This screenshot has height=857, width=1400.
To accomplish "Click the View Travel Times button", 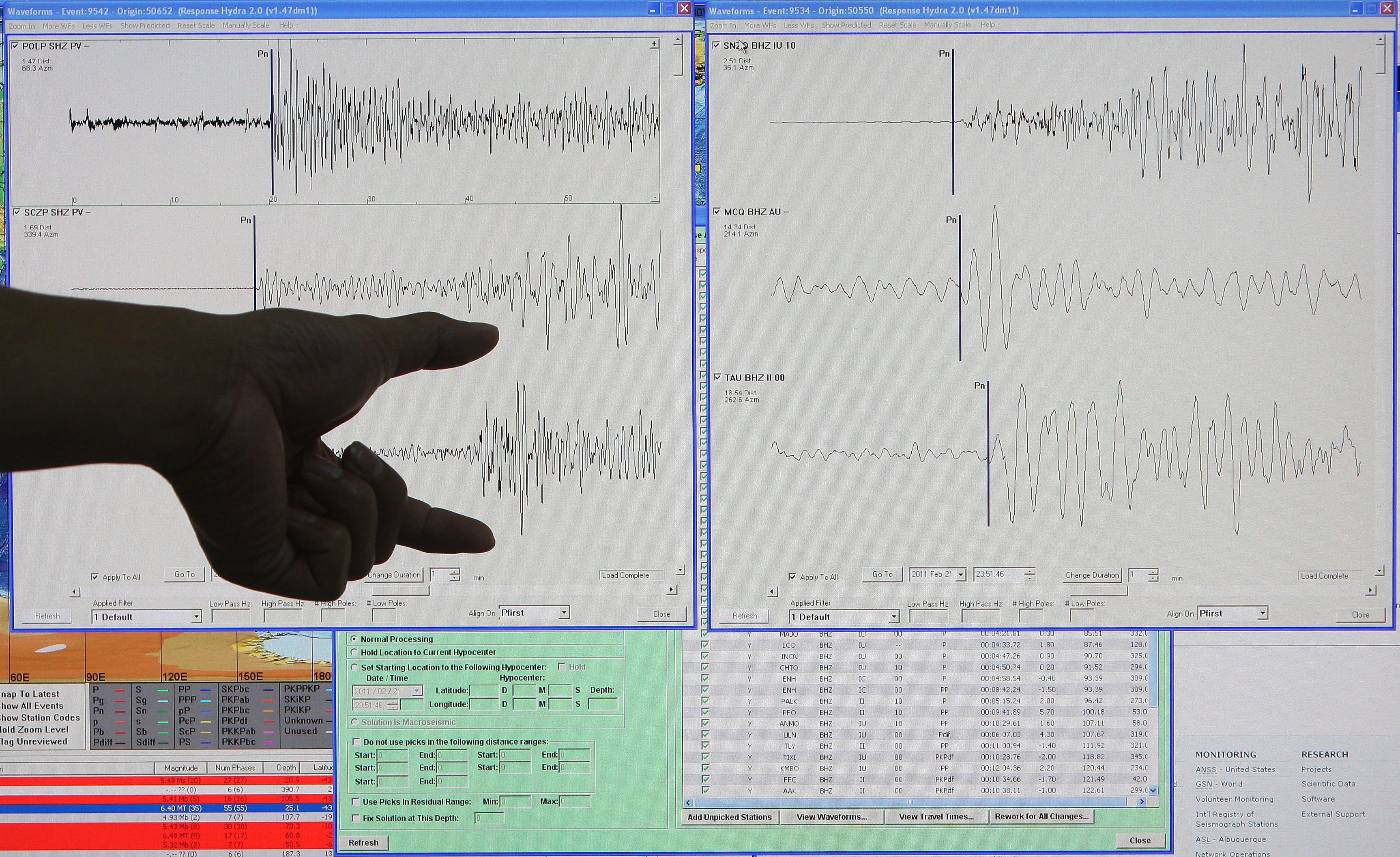I will [x=936, y=817].
